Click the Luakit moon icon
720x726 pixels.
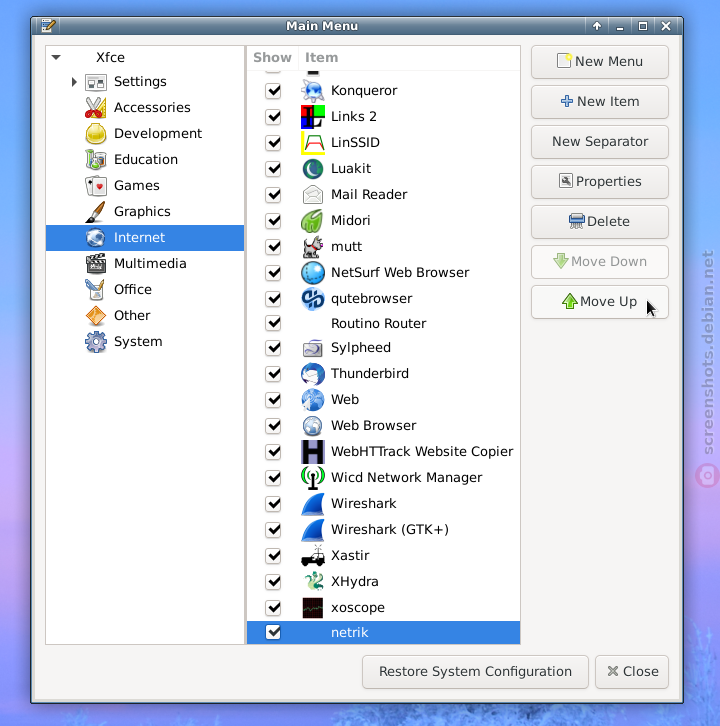313,169
